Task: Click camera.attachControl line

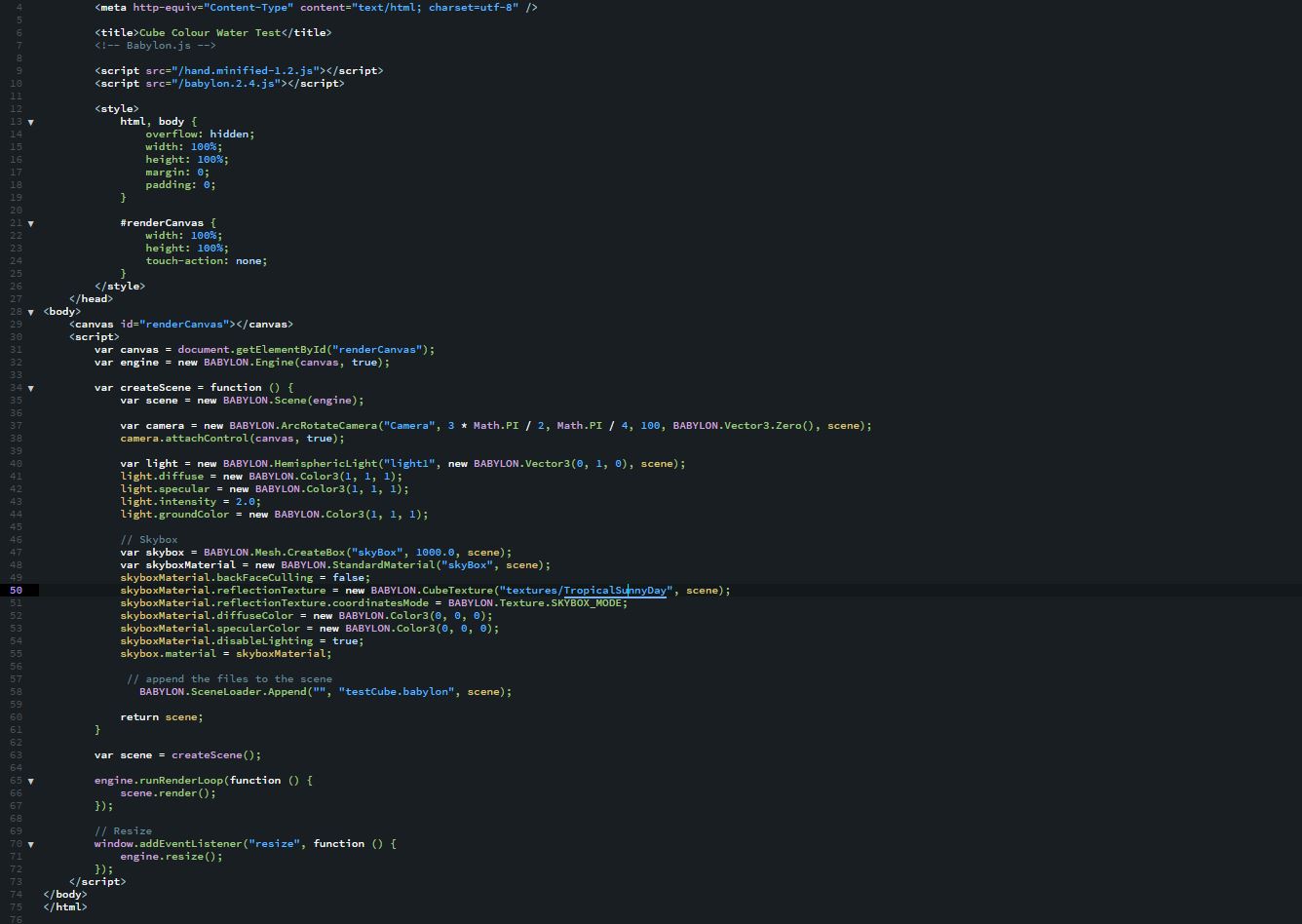Action: point(232,438)
